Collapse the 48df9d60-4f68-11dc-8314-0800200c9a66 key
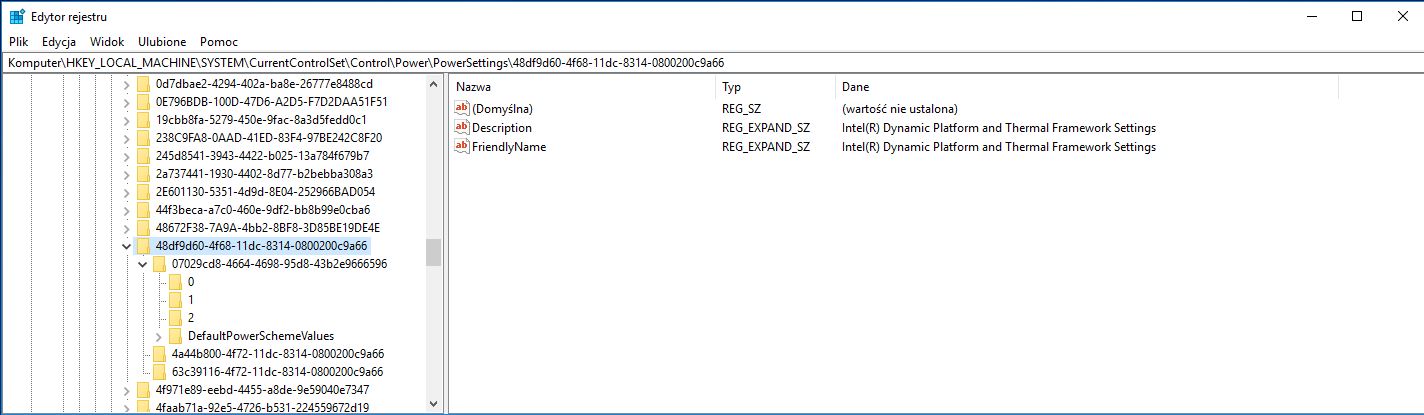Viewport: 1424px width, 415px height. pyautogui.click(x=126, y=246)
